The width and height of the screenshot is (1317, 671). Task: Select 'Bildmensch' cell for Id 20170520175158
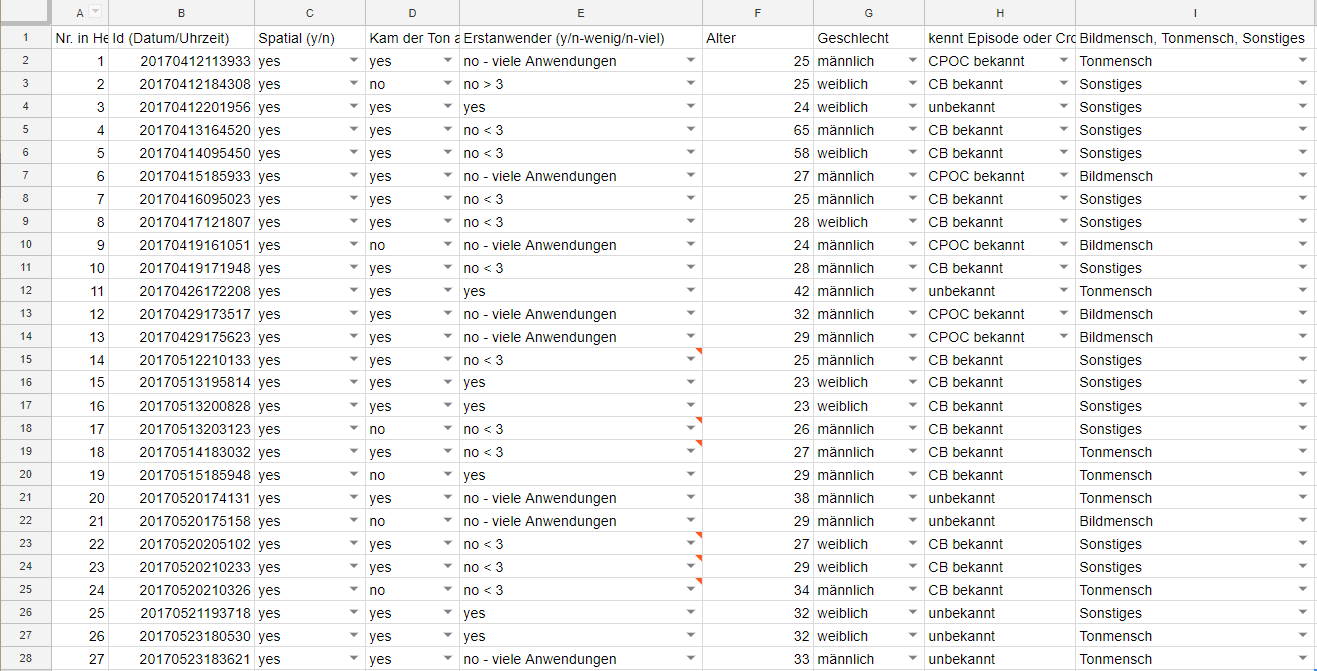[x=1195, y=521]
